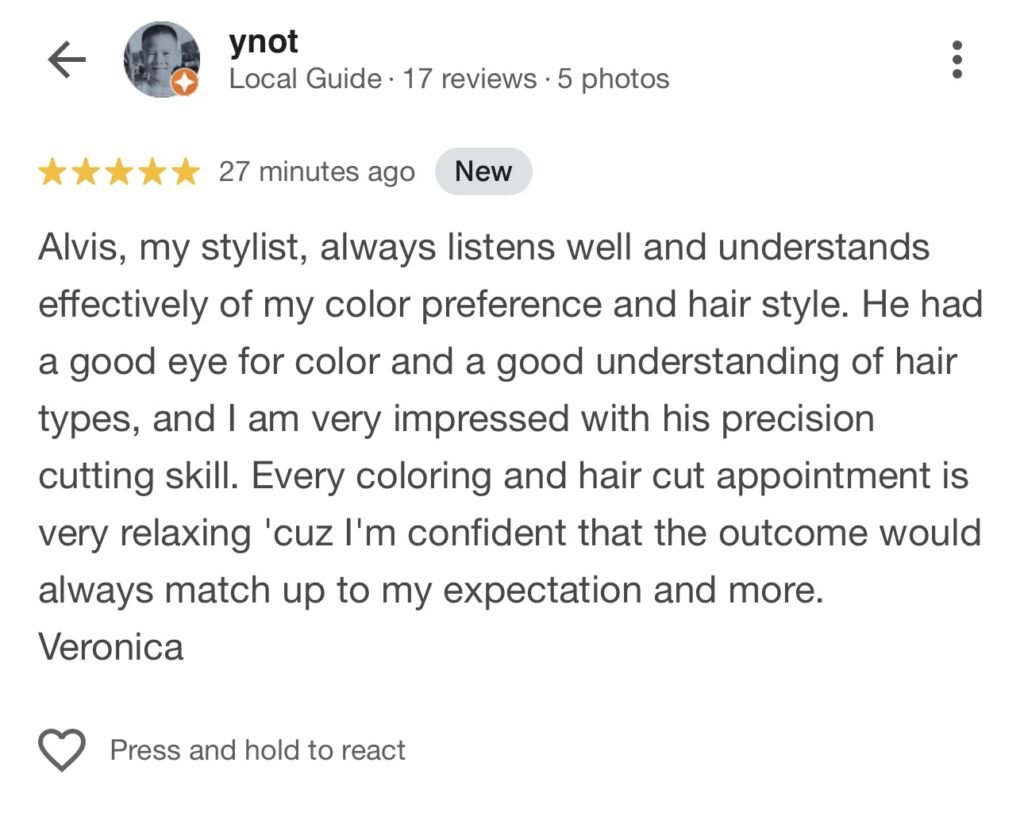Click the second yellow rating star
Image resolution: width=1024 pixels, height=828 pixels.
point(86,173)
